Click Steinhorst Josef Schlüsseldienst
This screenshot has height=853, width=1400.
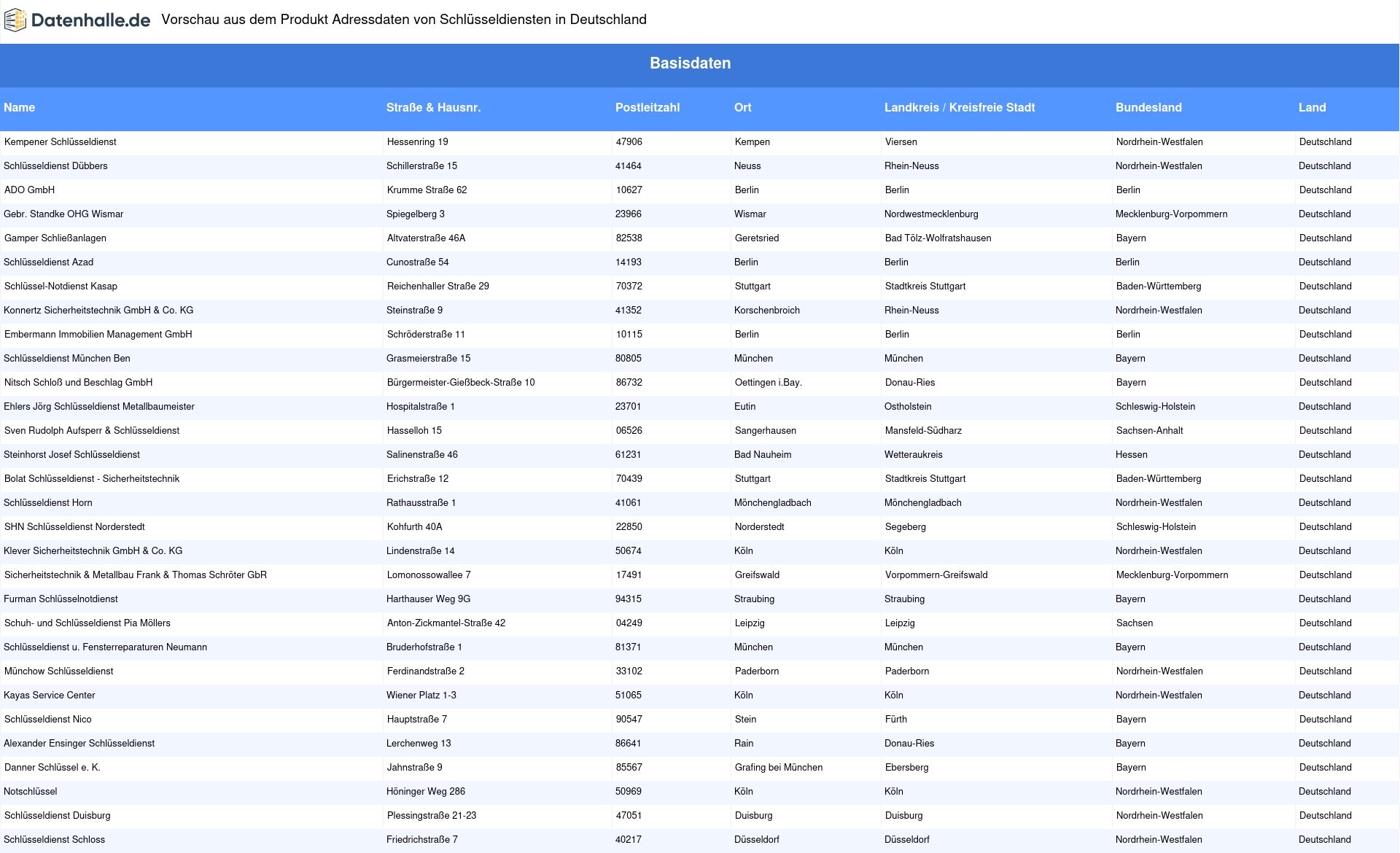click(x=72, y=455)
